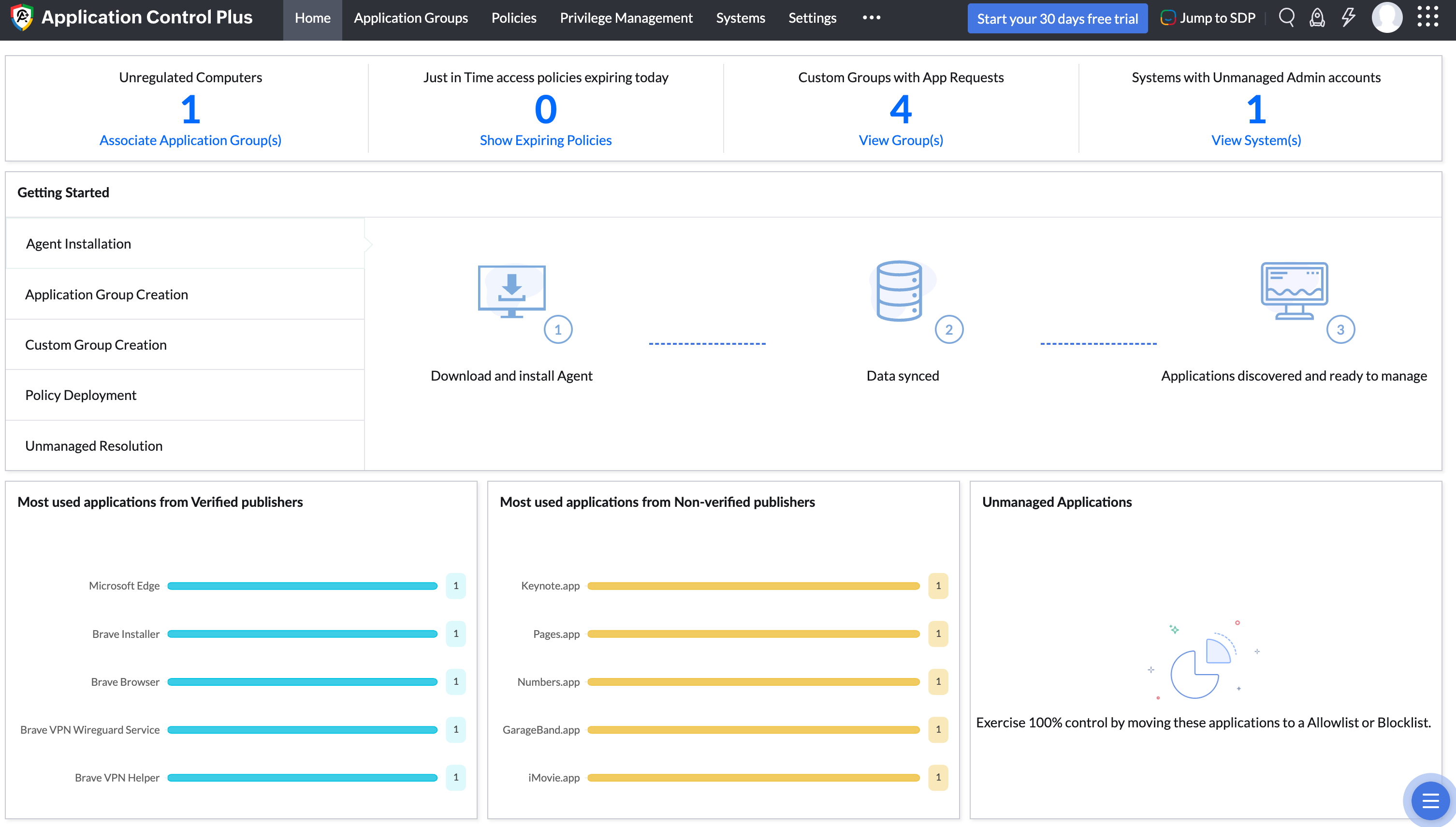Click the GarageBand.app usage bar
This screenshot has height=827, width=1456.
tap(754, 730)
